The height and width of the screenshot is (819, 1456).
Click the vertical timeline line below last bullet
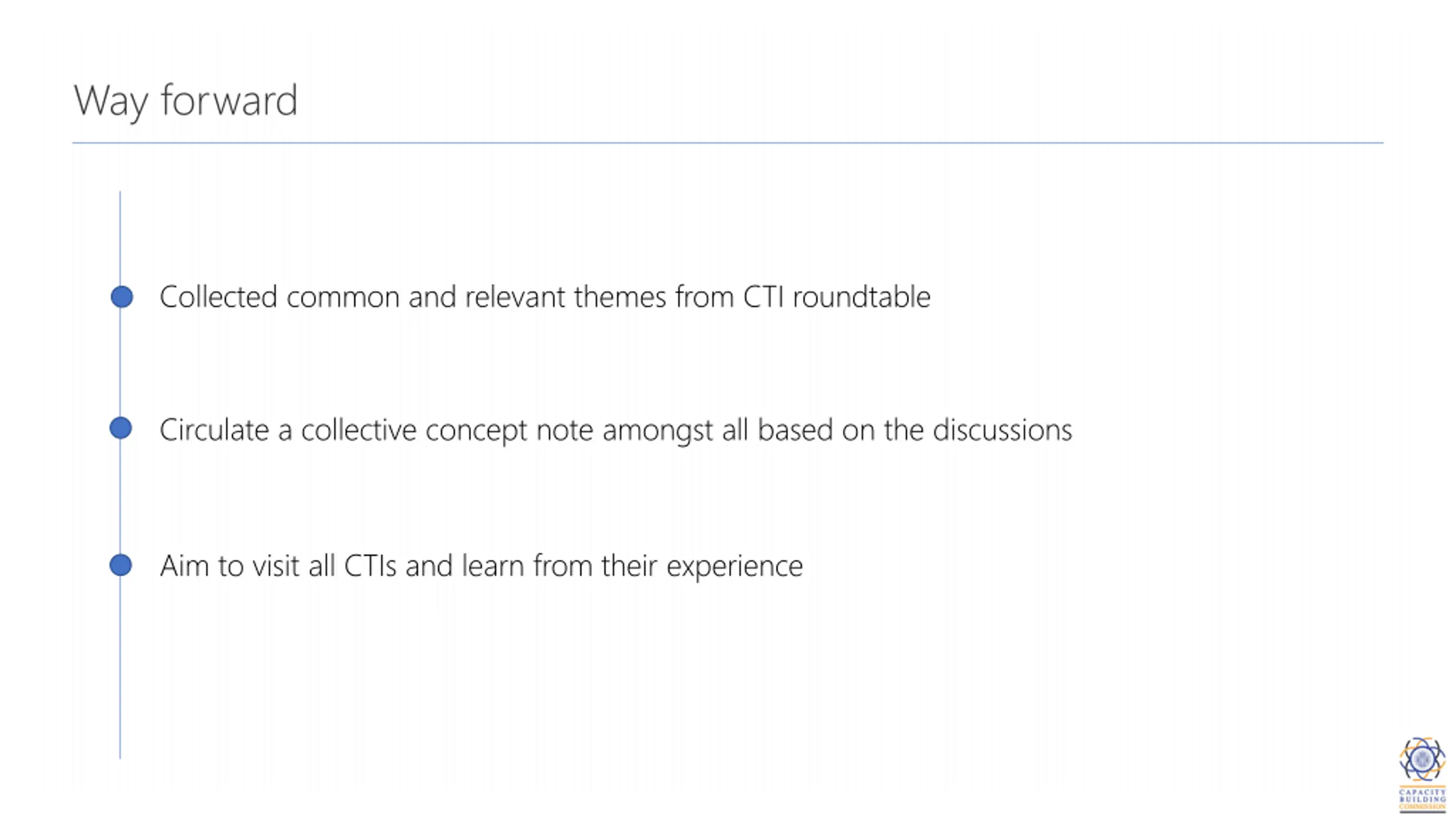(x=120, y=668)
